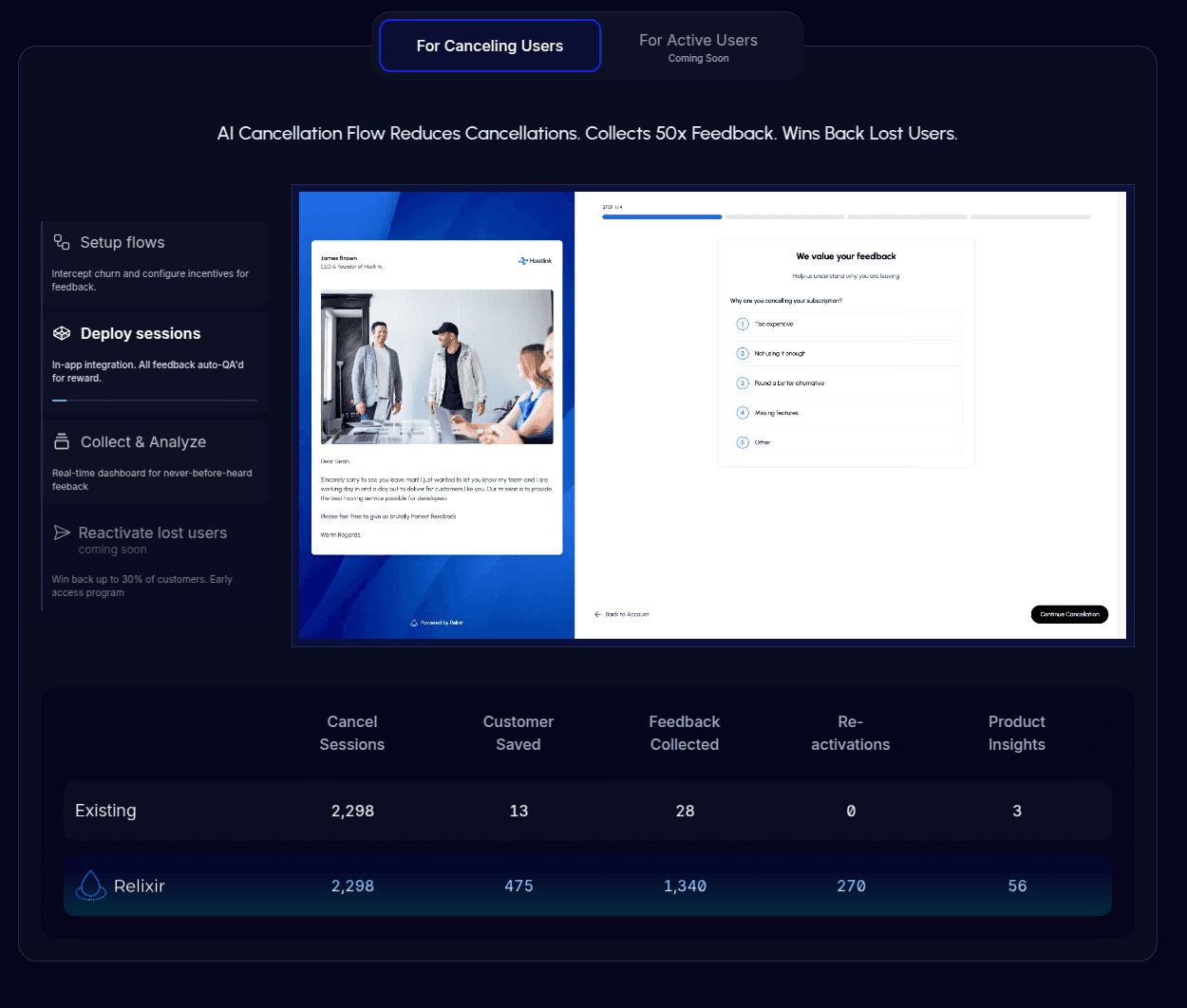The image size is (1187, 1008).
Task: Click the Existing Customer Saved value 13
Action: tap(518, 811)
